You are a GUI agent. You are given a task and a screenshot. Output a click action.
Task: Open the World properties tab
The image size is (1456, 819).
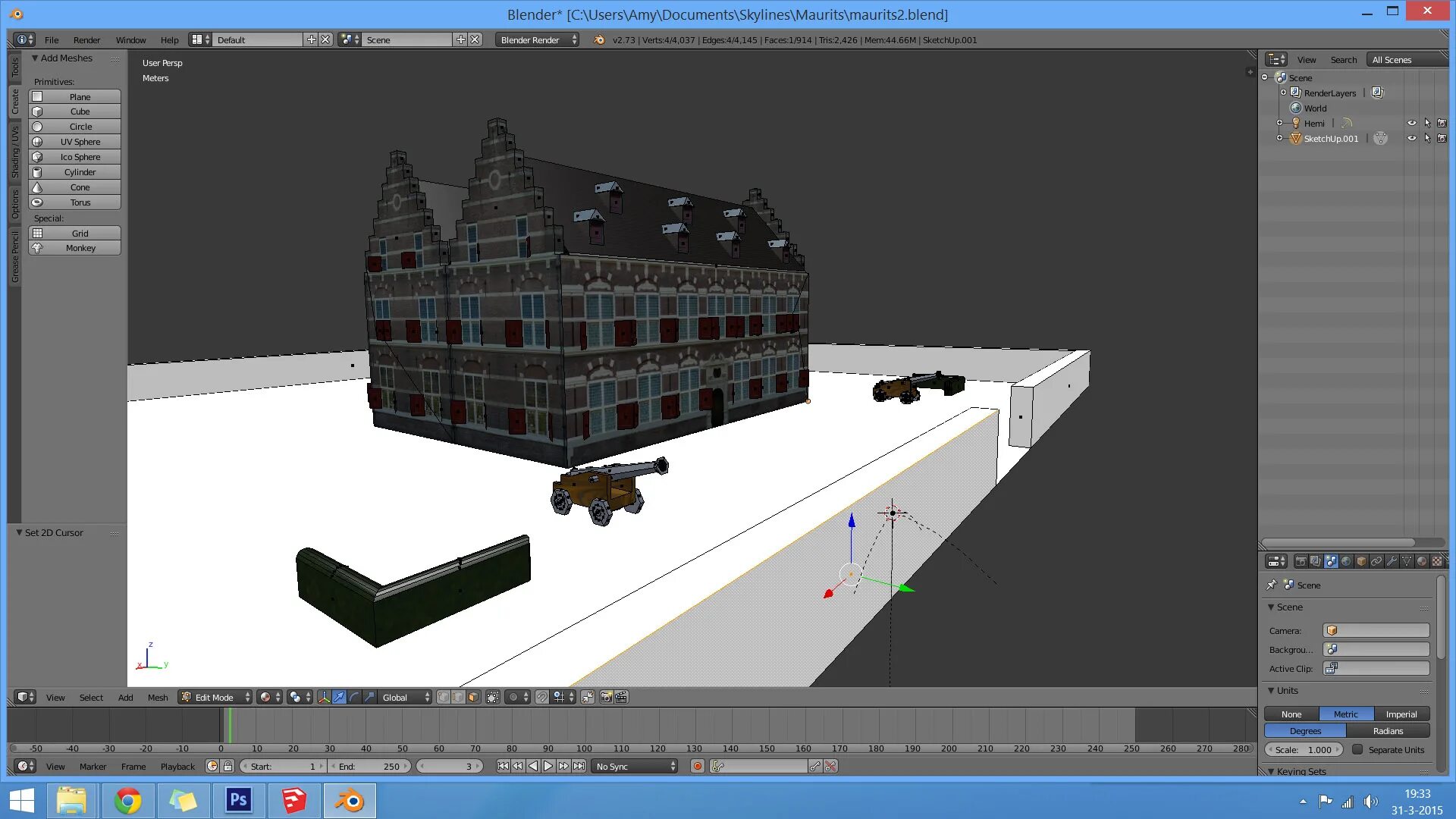coord(1346,561)
